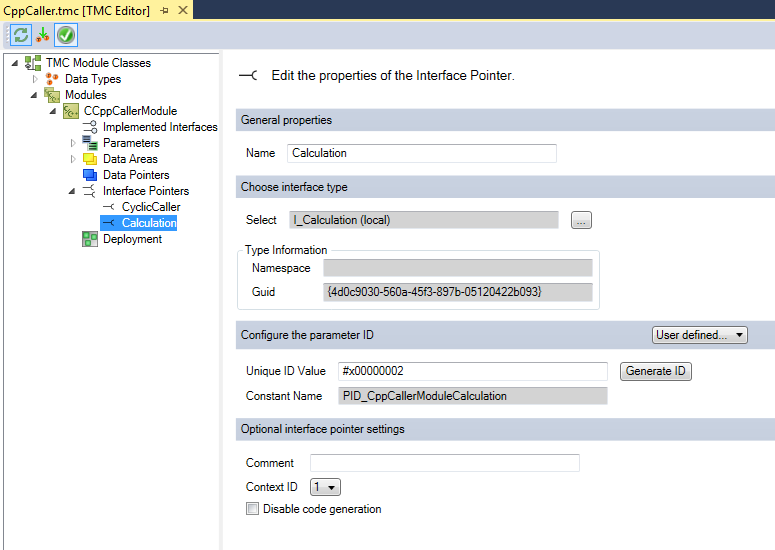
Task: Click the Name input field containing Calculation
Action: coord(422,153)
